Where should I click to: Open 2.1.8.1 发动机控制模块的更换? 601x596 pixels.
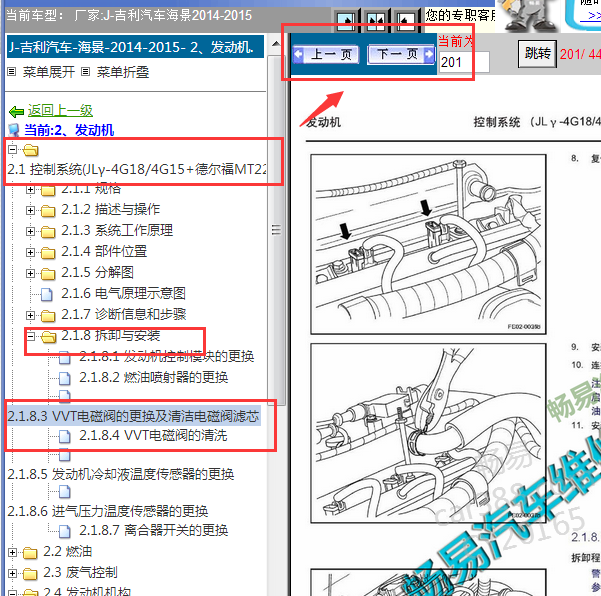tap(167, 356)
